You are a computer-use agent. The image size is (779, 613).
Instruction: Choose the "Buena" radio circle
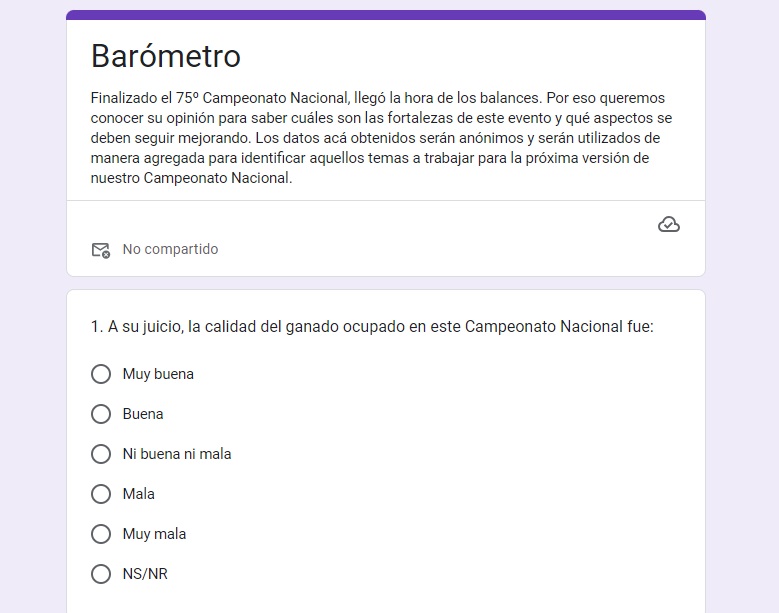pyautogui.click(x=101, y=414)
